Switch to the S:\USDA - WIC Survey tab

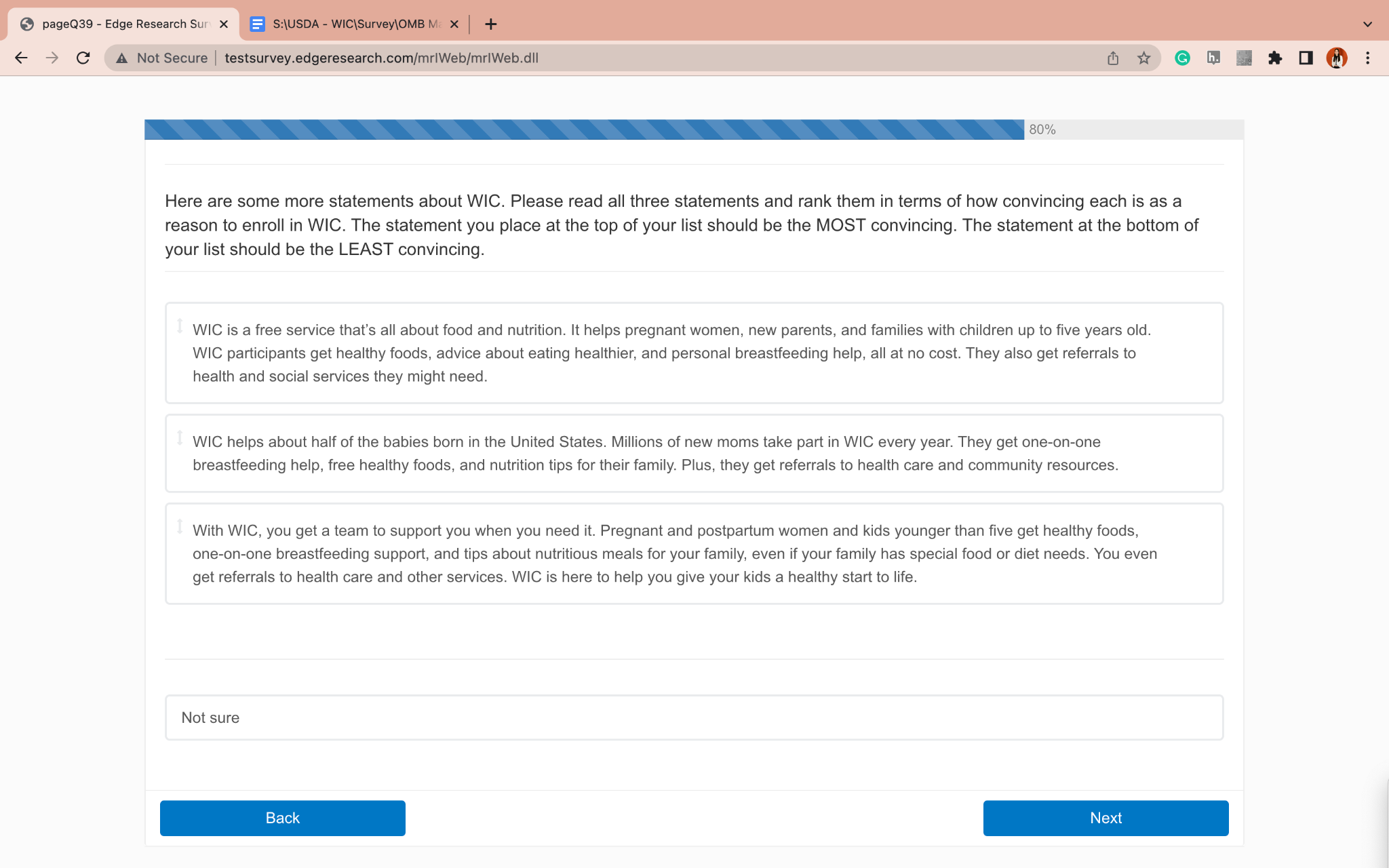click(x=349, y=24)
